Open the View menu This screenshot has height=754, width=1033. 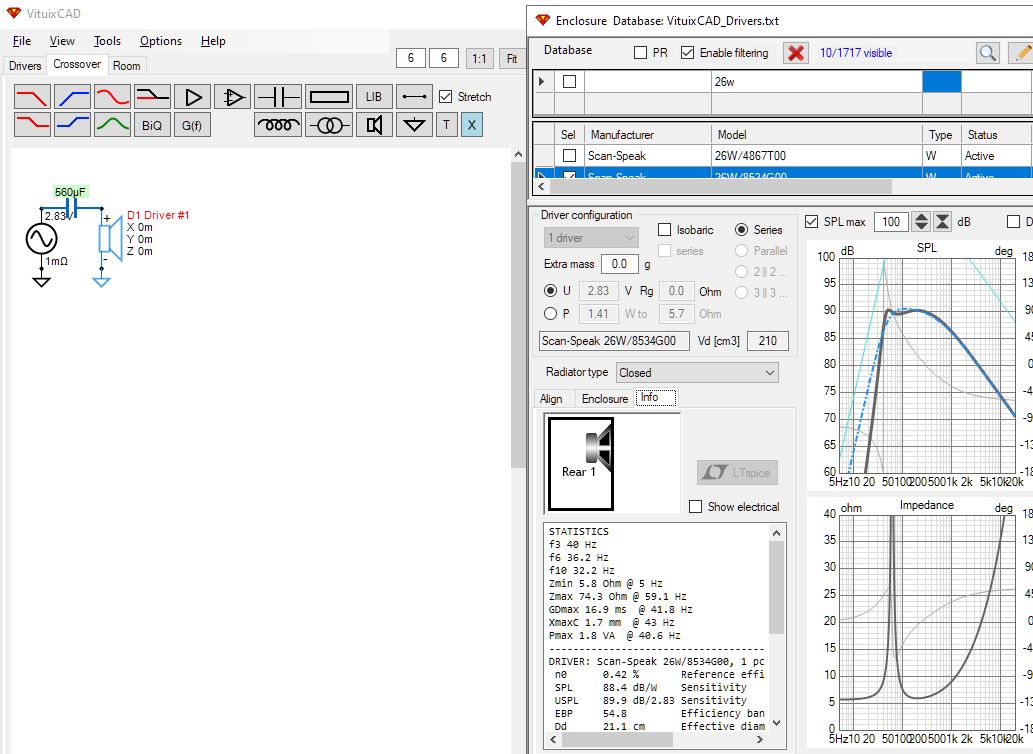[x=62, y=41]
